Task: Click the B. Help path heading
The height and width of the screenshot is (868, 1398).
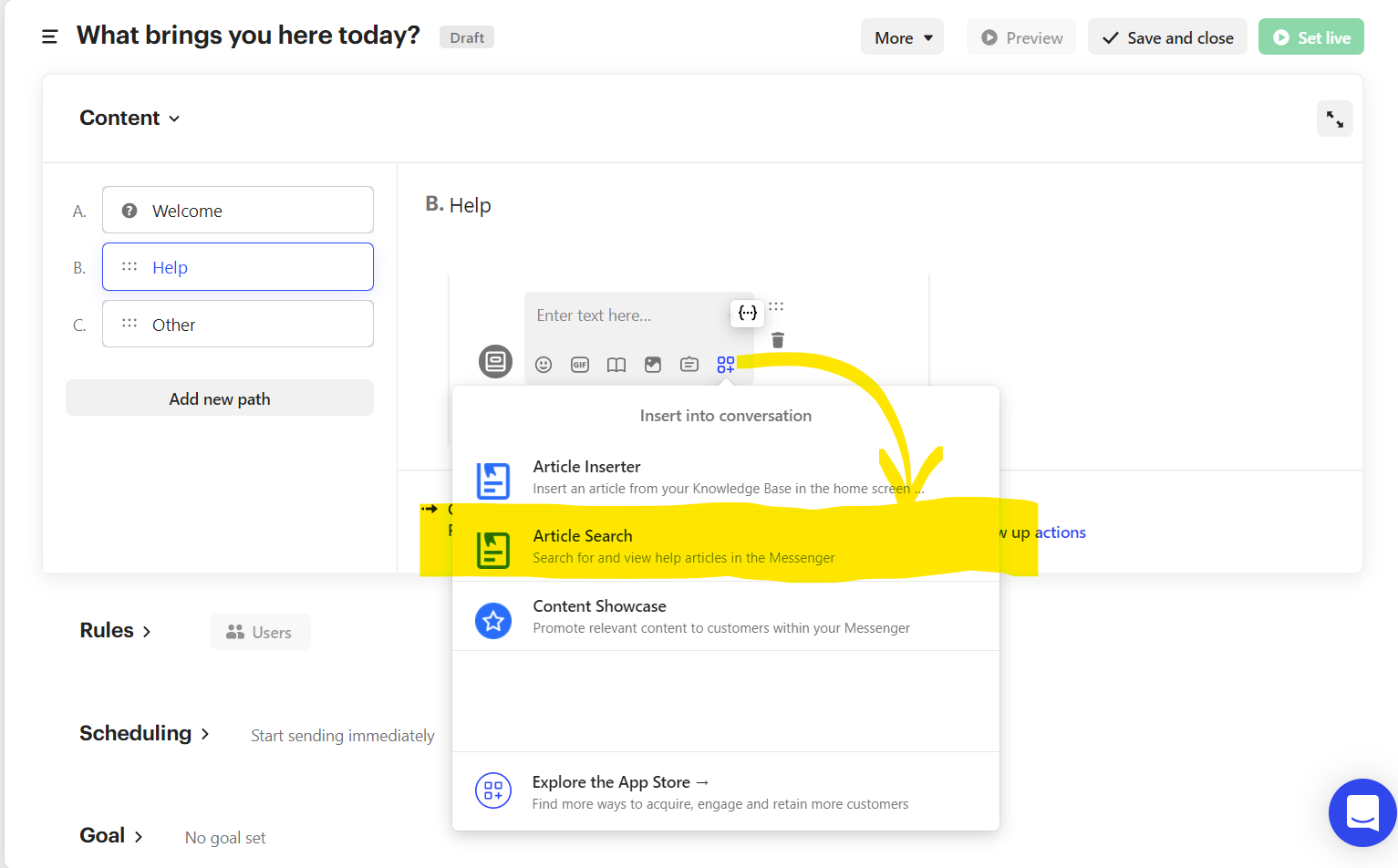Action: pos(459,205)
